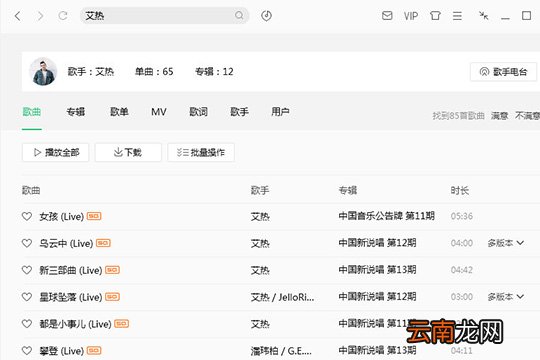
Task: Like the song 星球坠落 (Live)
Action: [x=27, y=297]
